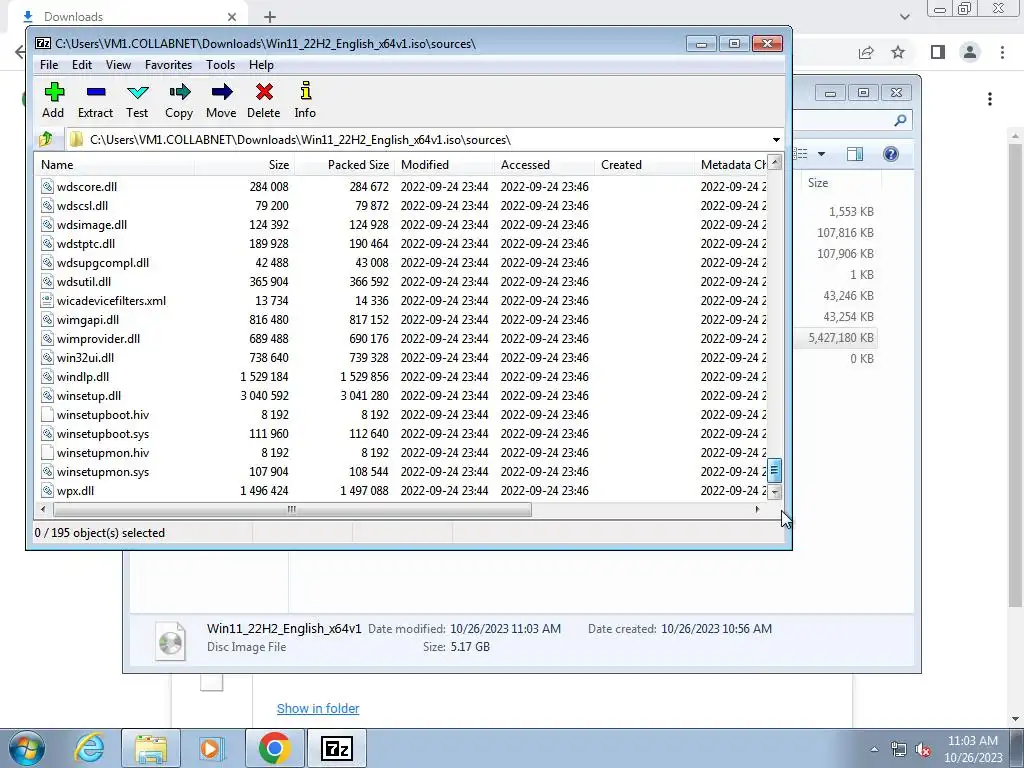Click the horizontal scroll right arrow

pyautogui.click(x=757, y=509)
